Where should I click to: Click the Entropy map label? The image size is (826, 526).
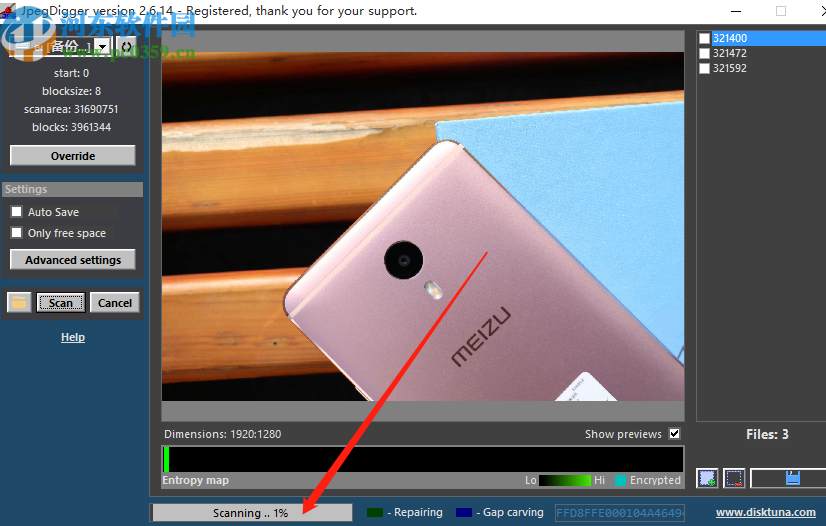click(195, 480)
